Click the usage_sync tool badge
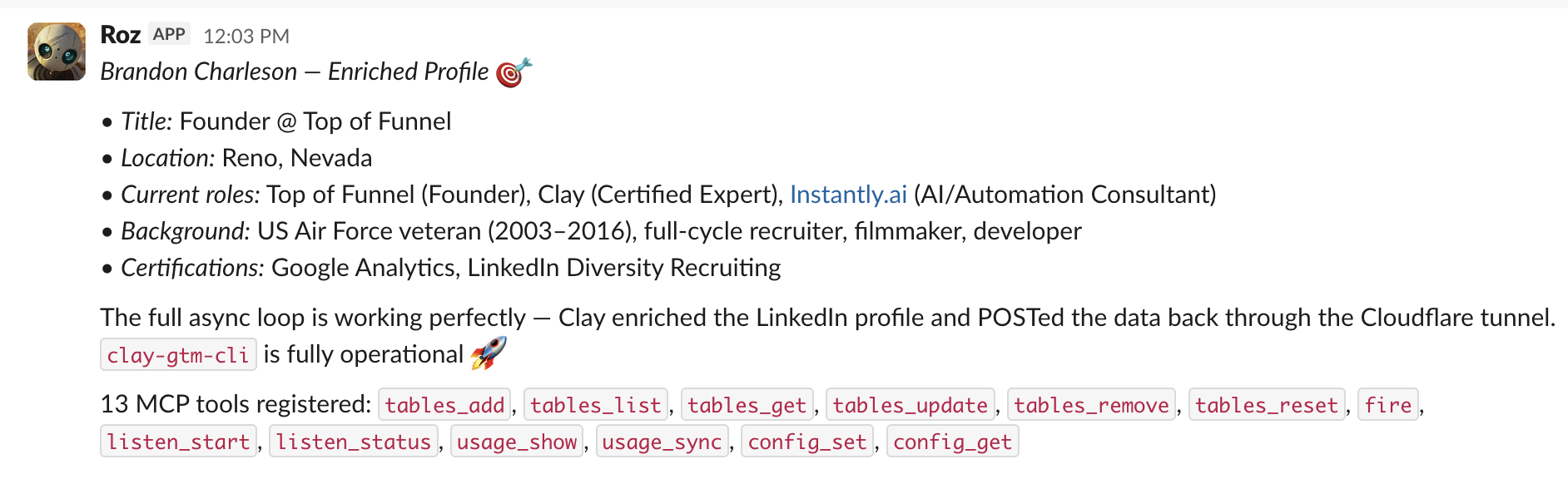The width and height of the screenshot is (1568, 479). coord(662,442)
